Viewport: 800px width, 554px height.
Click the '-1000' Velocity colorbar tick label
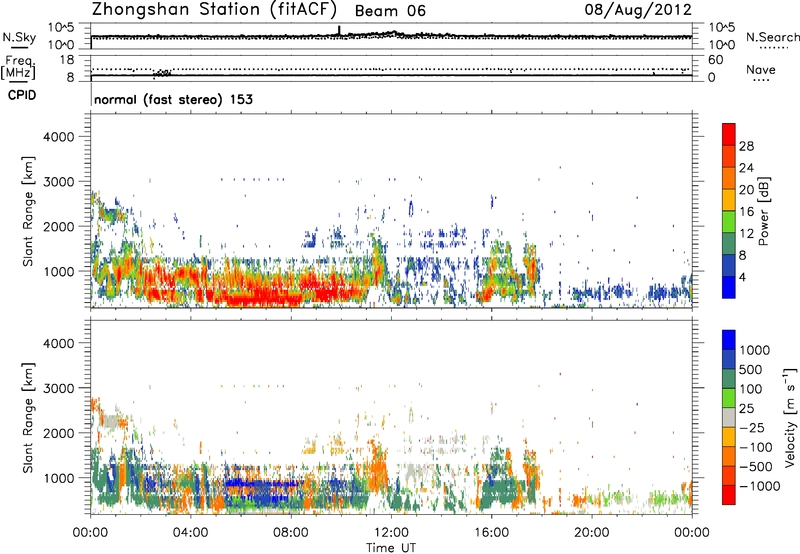(759, 486)
